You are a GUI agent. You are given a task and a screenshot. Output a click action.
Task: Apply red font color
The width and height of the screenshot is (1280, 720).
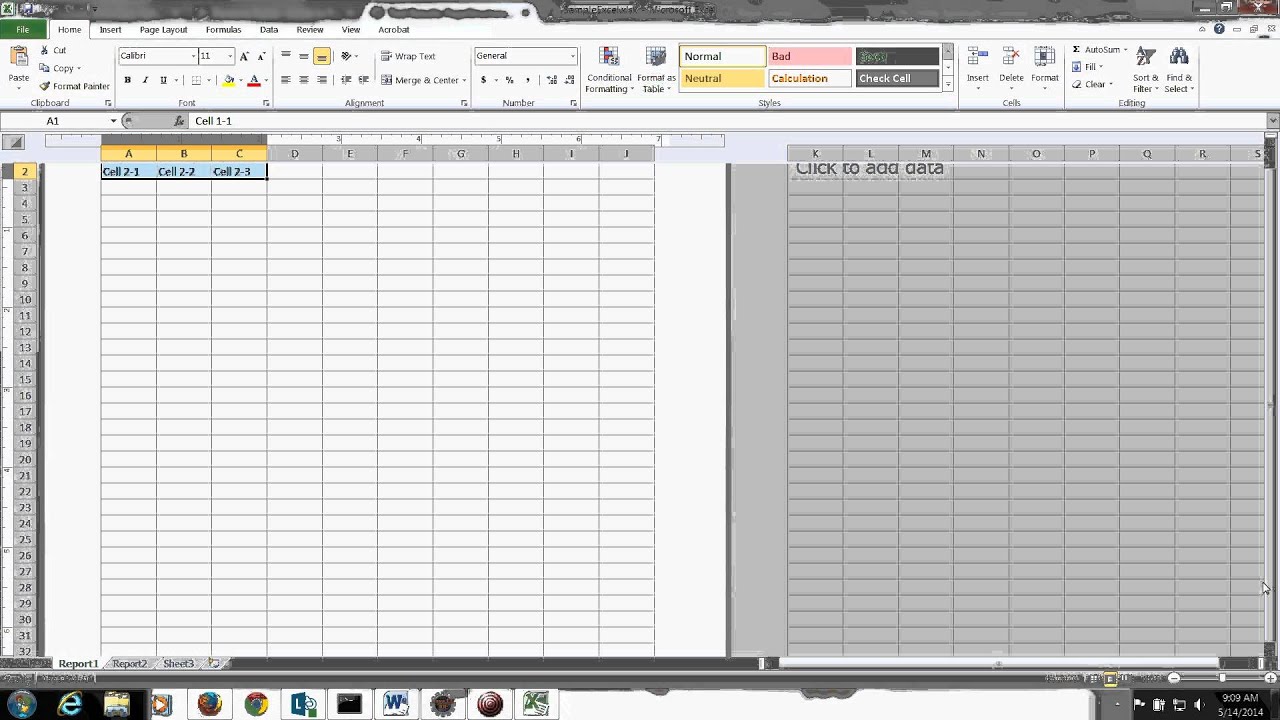click(x=254, y=80)
